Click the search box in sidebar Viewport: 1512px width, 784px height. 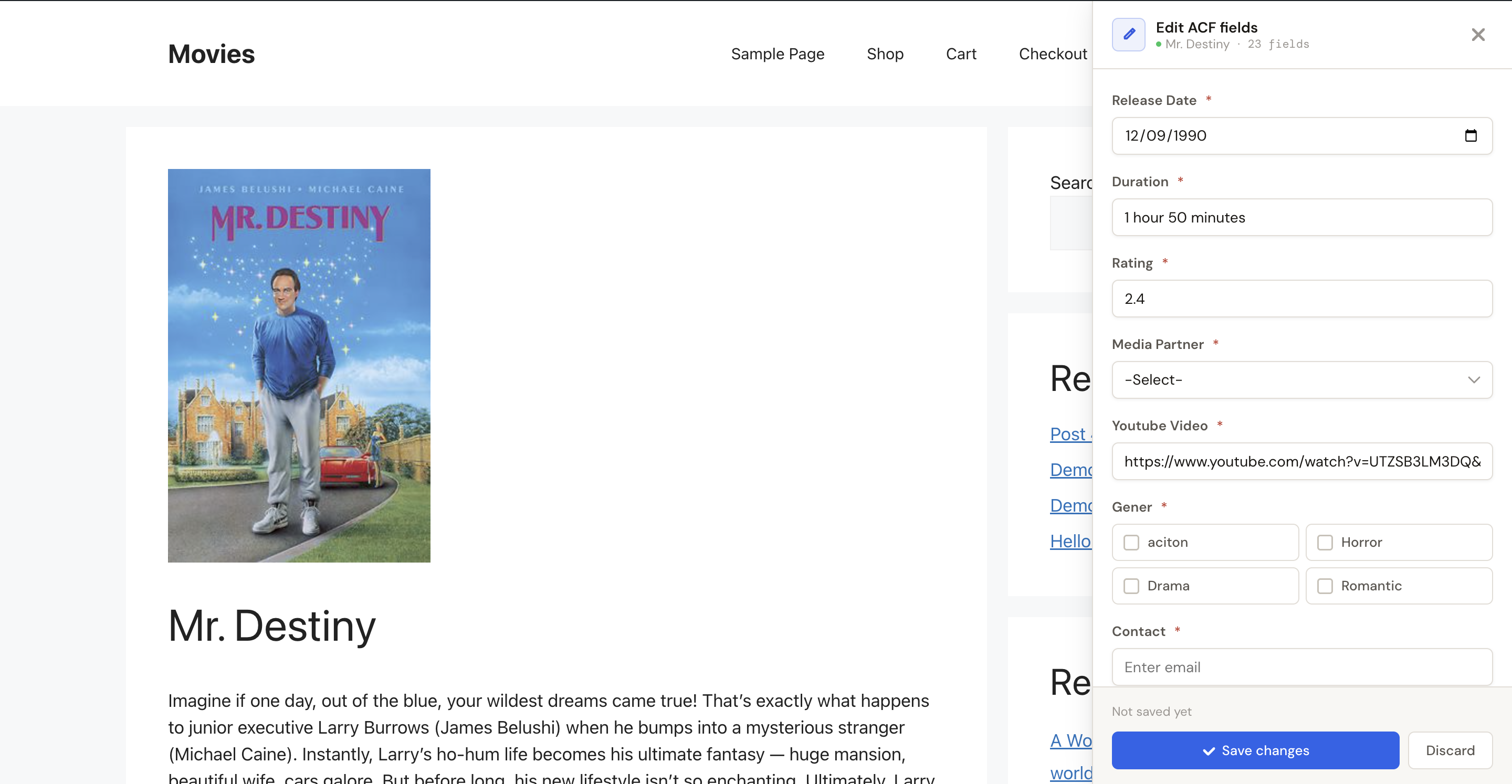(x=1071, y=223)
